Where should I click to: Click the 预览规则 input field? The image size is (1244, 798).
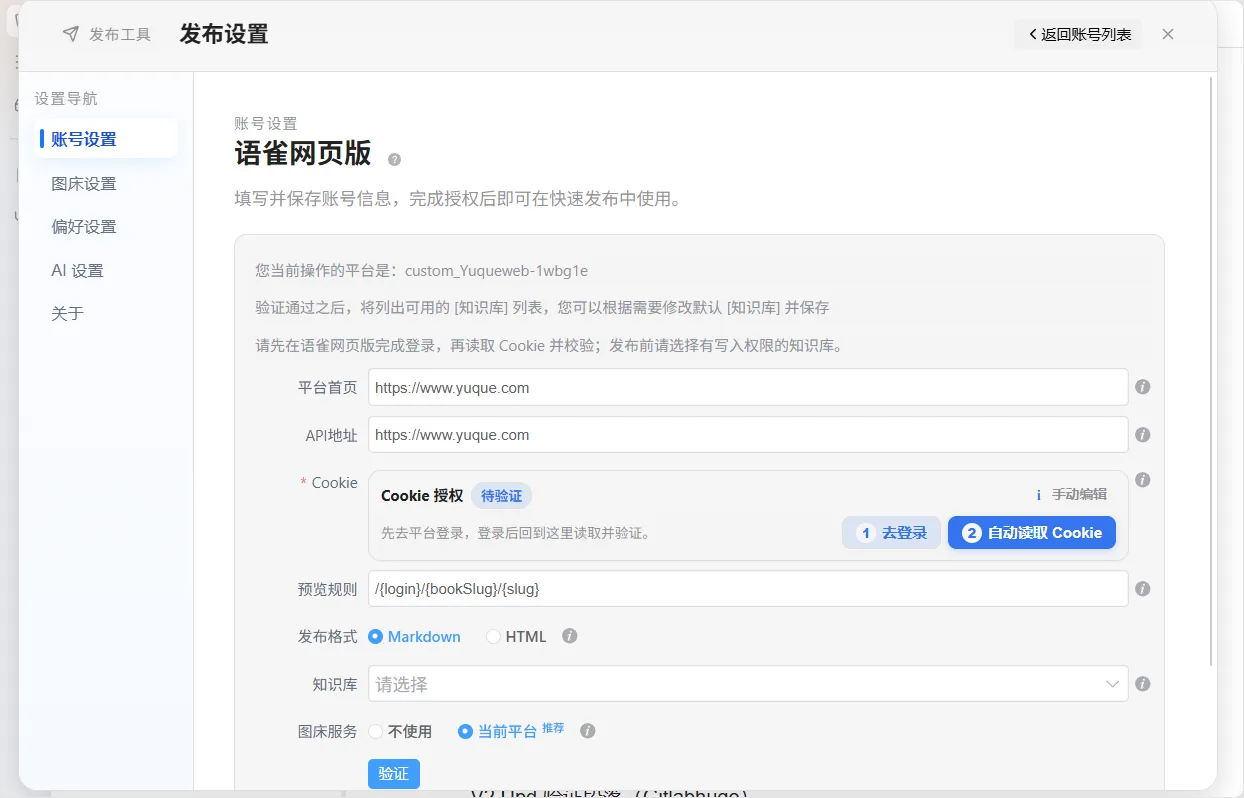point(748,589)
